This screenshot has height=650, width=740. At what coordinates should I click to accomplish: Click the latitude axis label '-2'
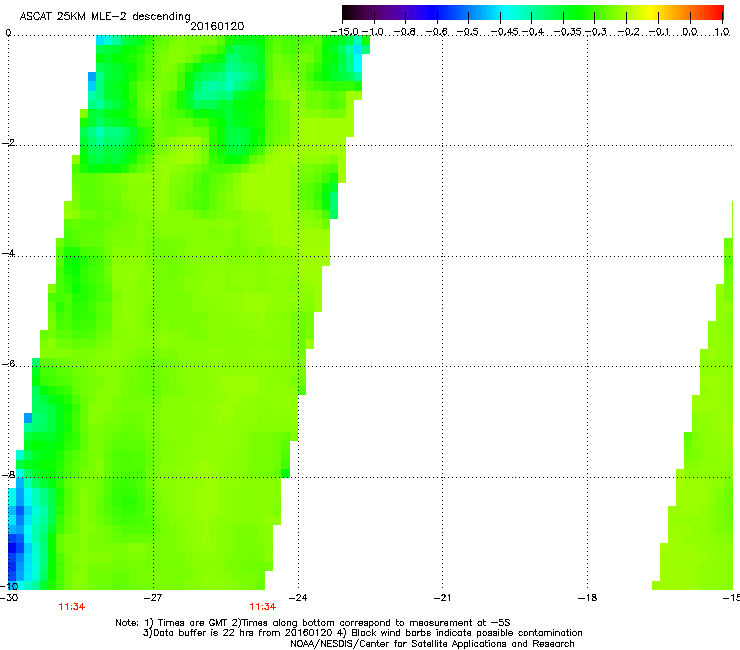(x=8, y=143)
